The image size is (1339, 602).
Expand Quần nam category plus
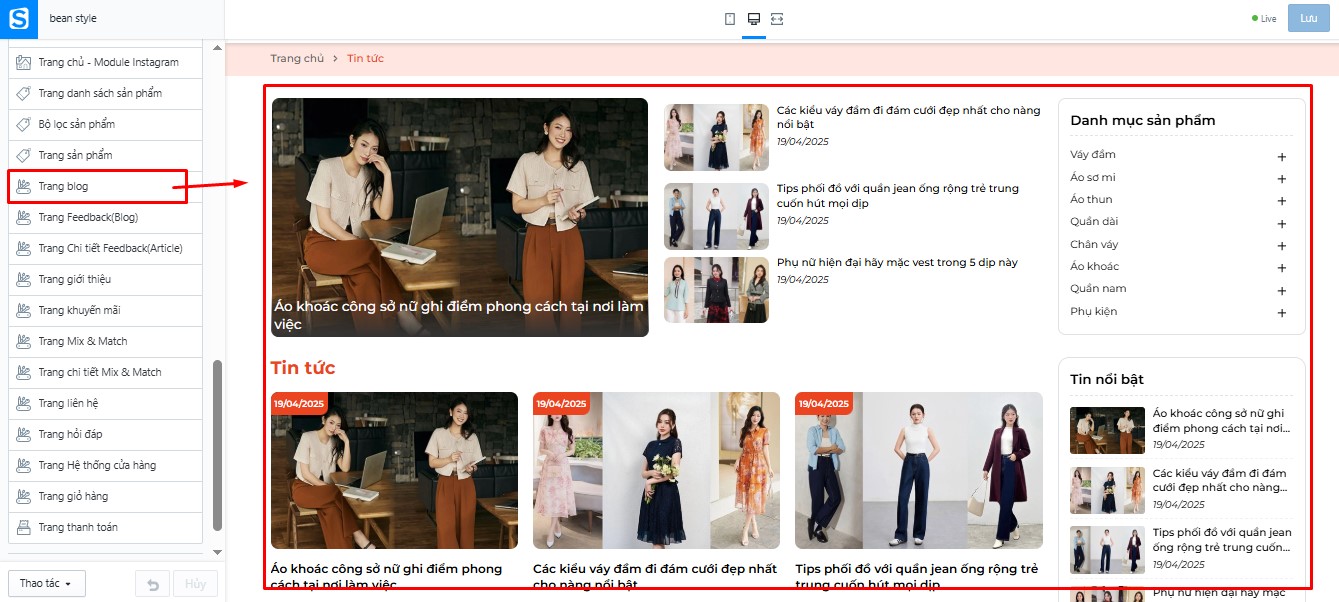tap(1282, 291)
